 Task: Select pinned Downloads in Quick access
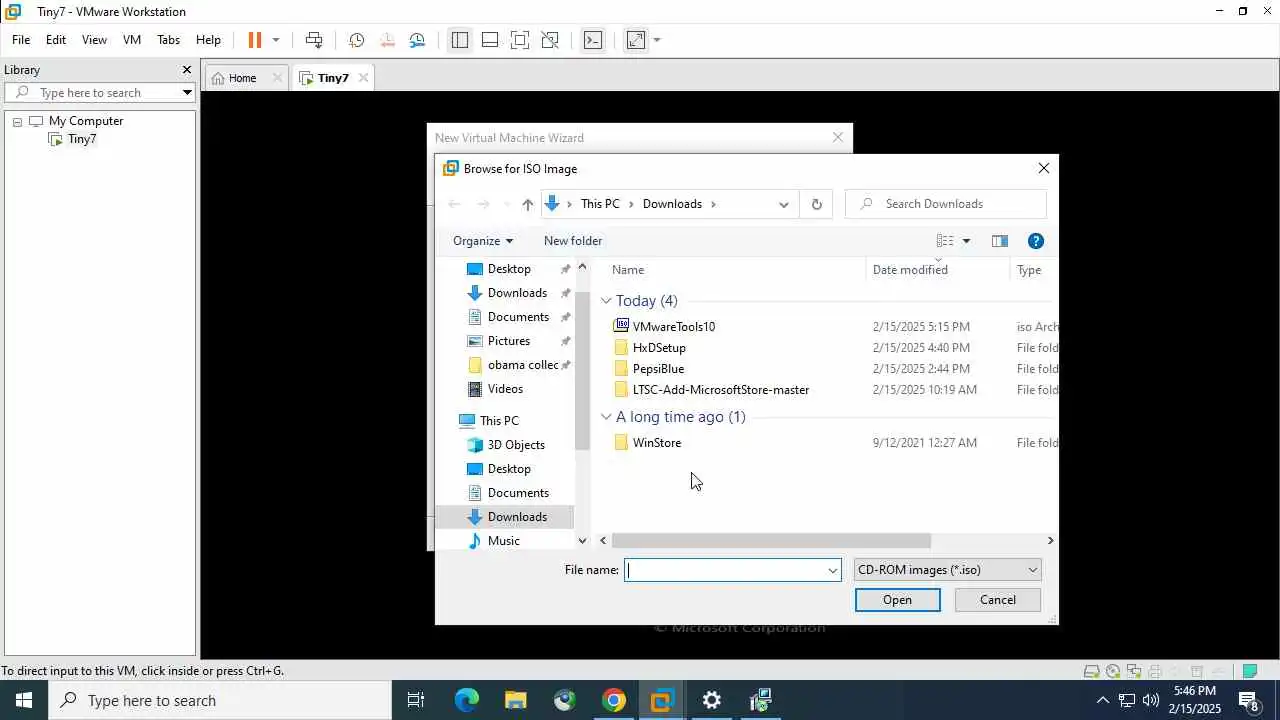(x=517, y=293)
